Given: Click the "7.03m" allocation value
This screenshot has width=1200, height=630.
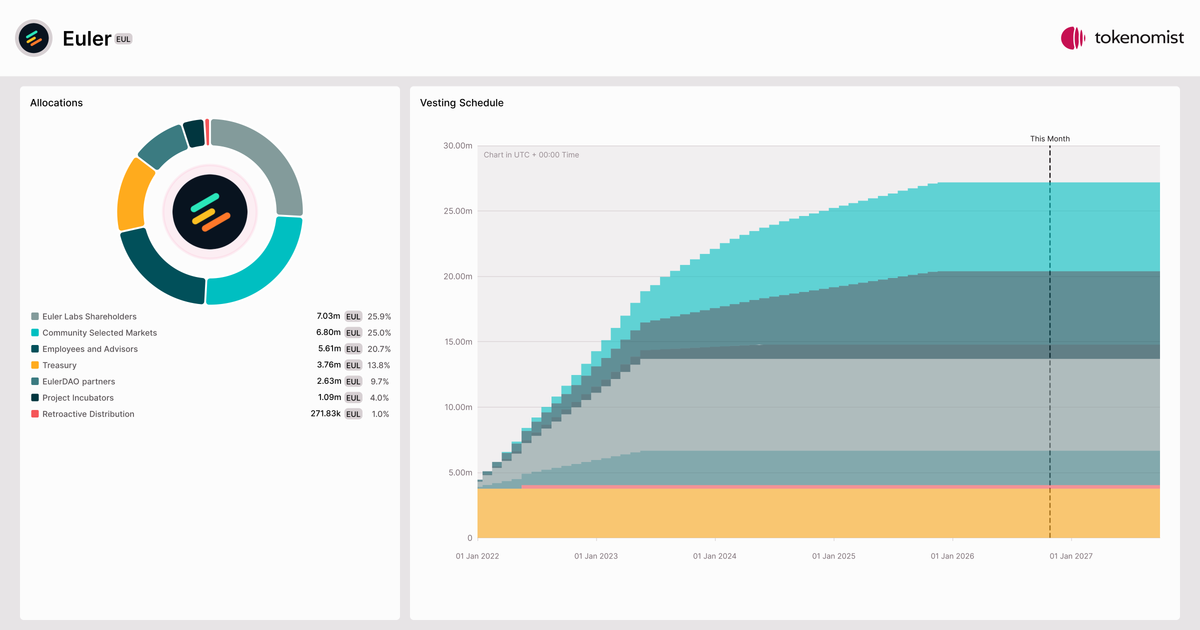Looking at the screenshot, I should [x=329, y=317].
